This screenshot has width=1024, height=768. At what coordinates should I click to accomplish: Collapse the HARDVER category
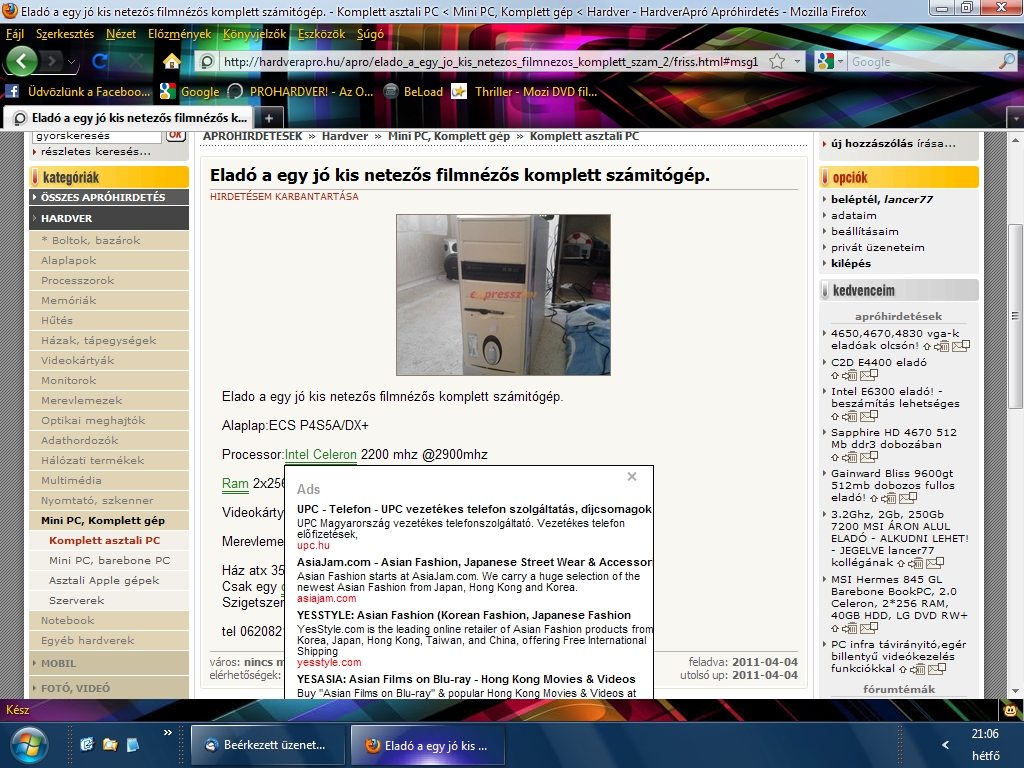click(109, 218)
